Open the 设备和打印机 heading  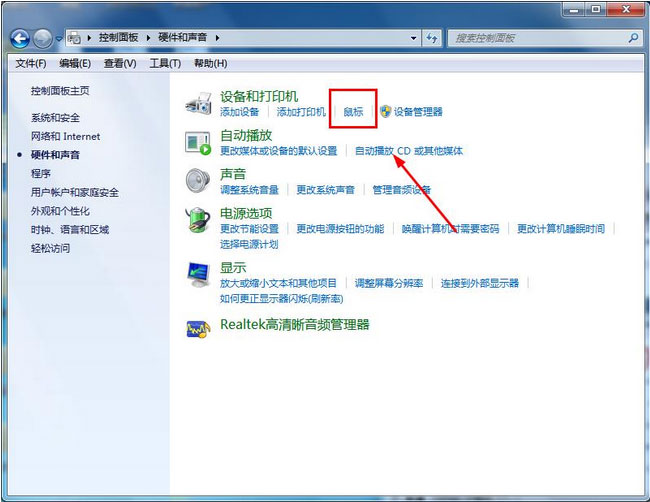tap(259, 97)
